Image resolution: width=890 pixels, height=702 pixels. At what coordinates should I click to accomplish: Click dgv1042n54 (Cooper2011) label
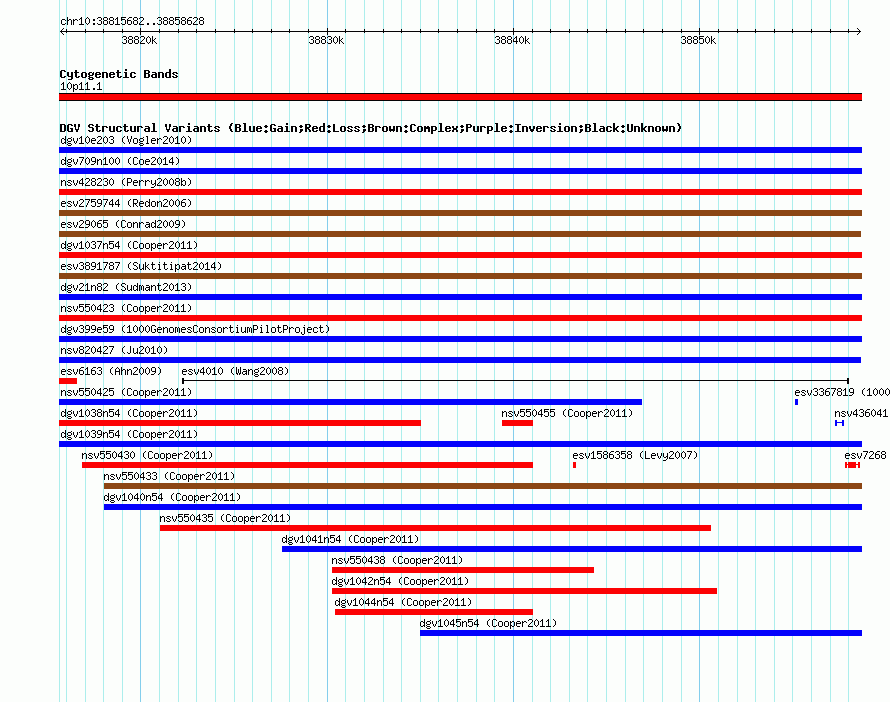tap(400, 581)
